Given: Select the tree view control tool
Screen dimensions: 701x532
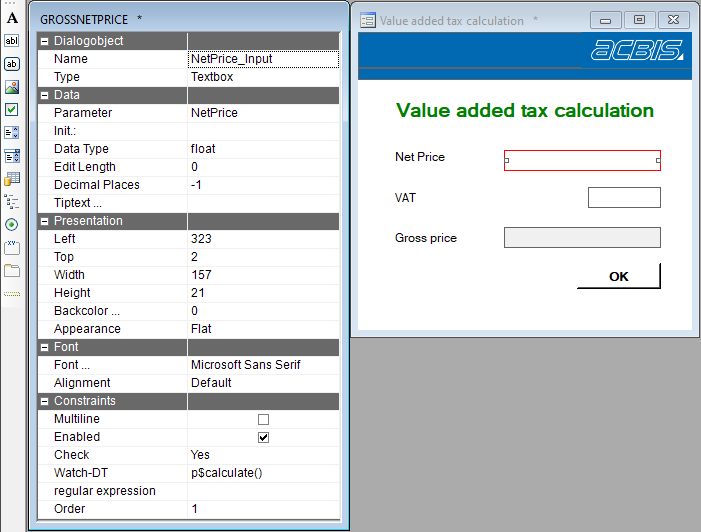Looking at the screenshot, I should (12, 201).
